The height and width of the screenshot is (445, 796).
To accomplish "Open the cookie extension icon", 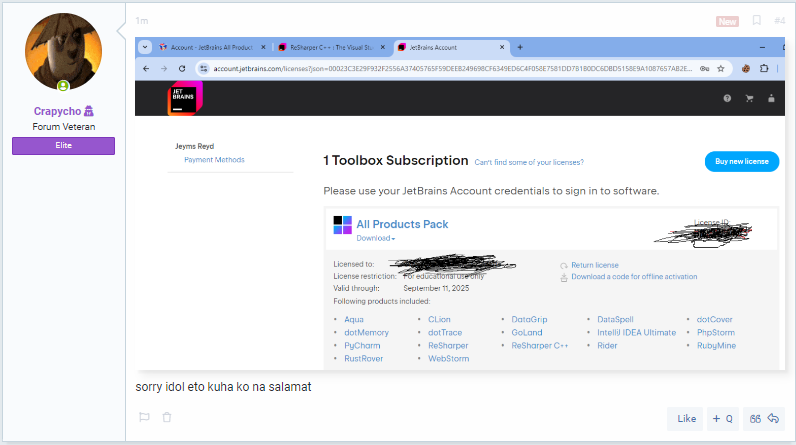I will coord(746,69).
